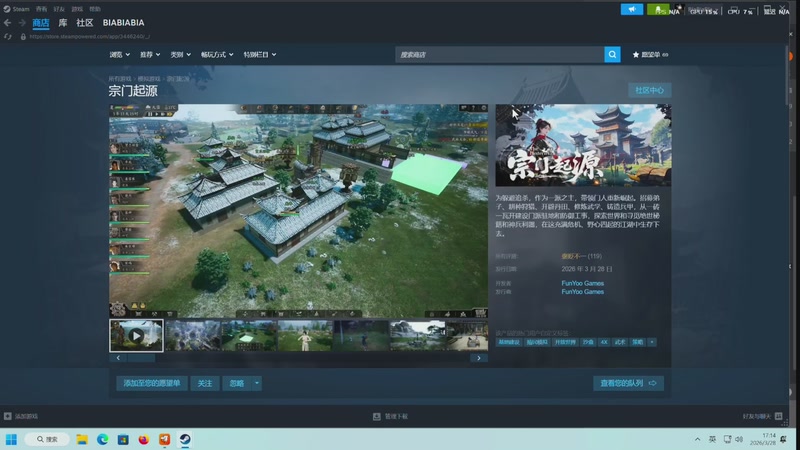Viewport: 800px width, 450px height.
Task: Expand the 推荐 store dropdown
Action: click(150, 55)
